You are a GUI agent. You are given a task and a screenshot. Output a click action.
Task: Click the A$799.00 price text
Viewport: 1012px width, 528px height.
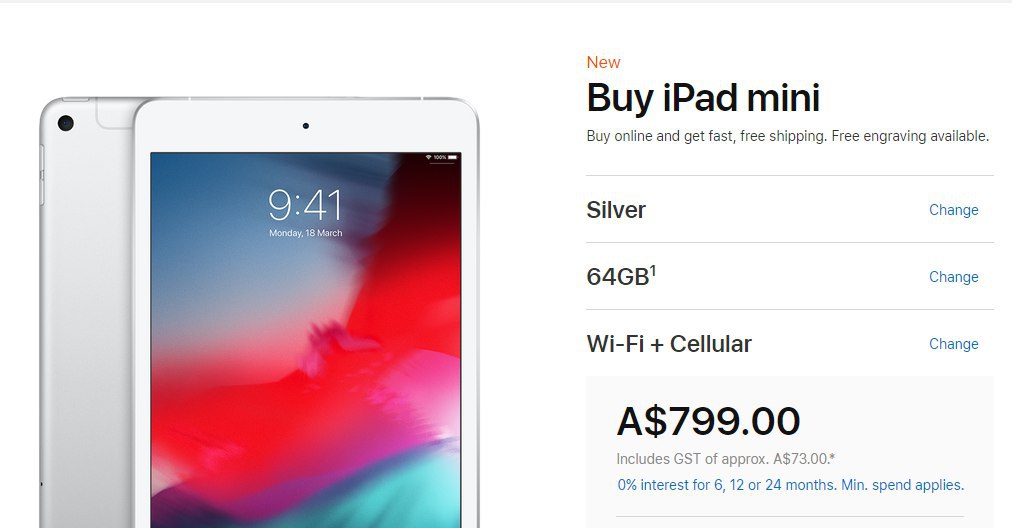(x=708, y=421)
